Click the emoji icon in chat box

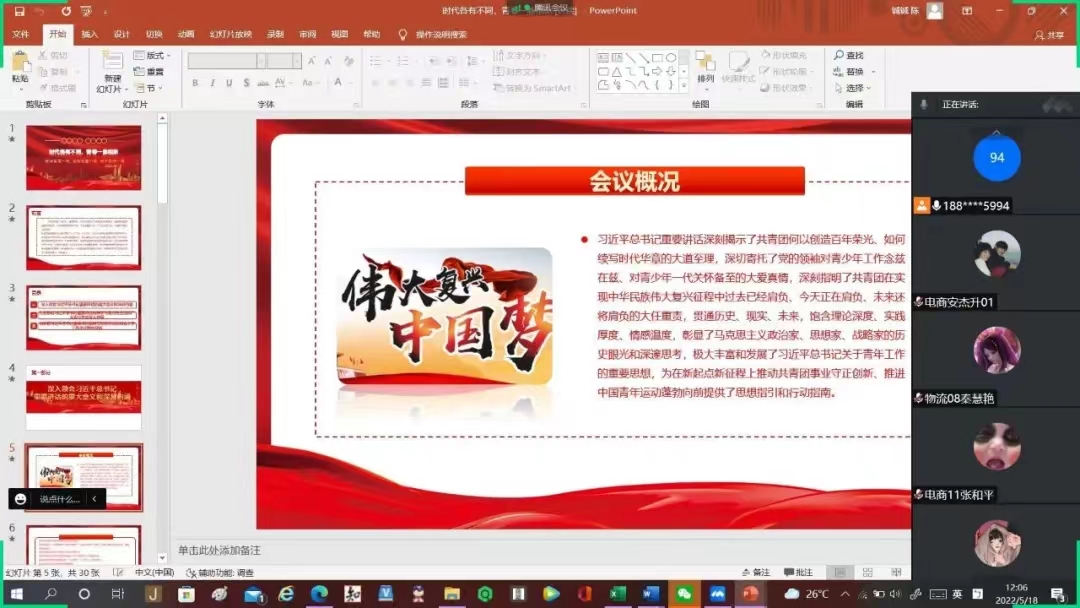tap(21, 499)
